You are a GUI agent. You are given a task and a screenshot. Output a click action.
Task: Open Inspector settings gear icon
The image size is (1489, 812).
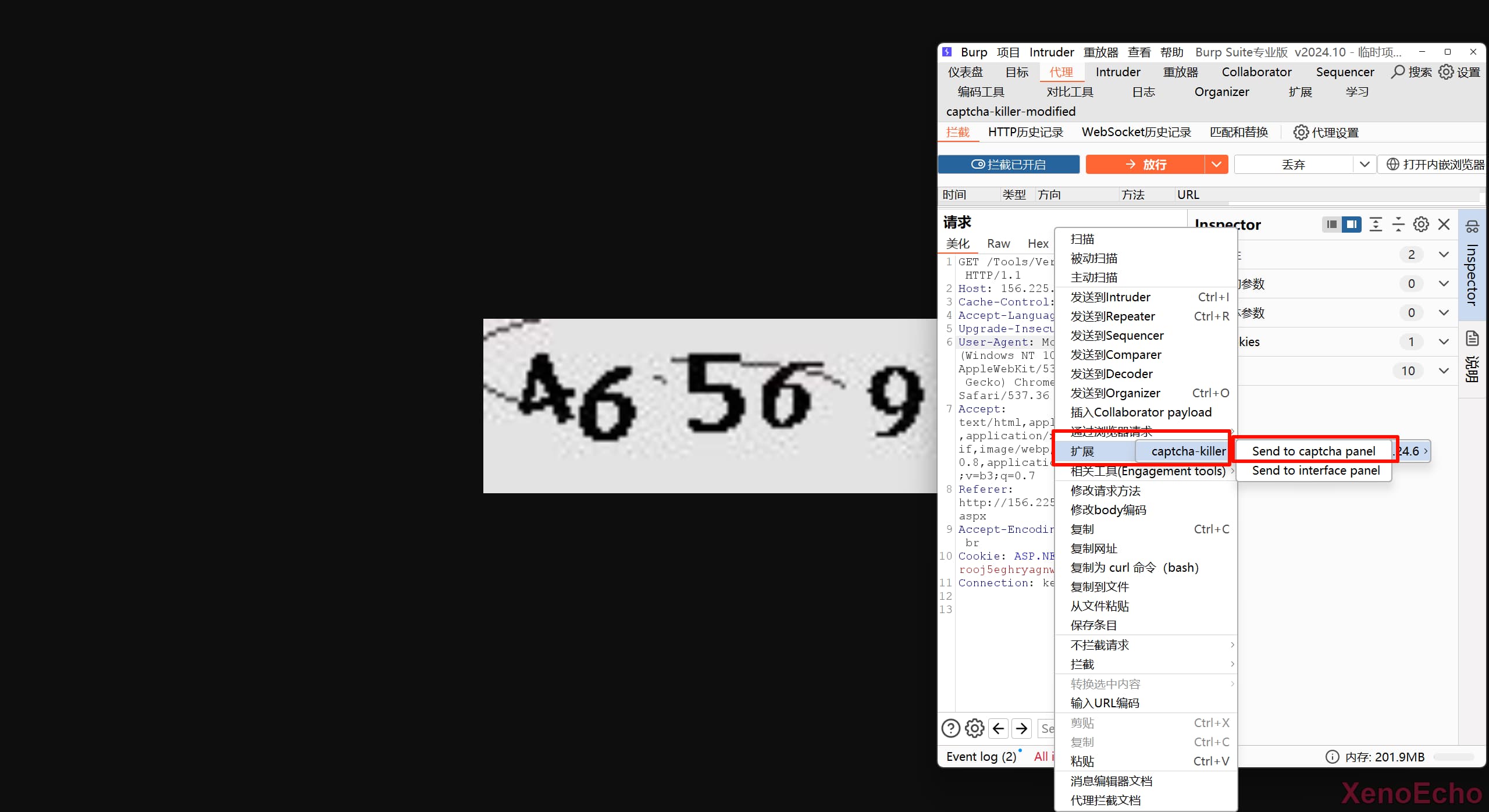point(1421,225)
